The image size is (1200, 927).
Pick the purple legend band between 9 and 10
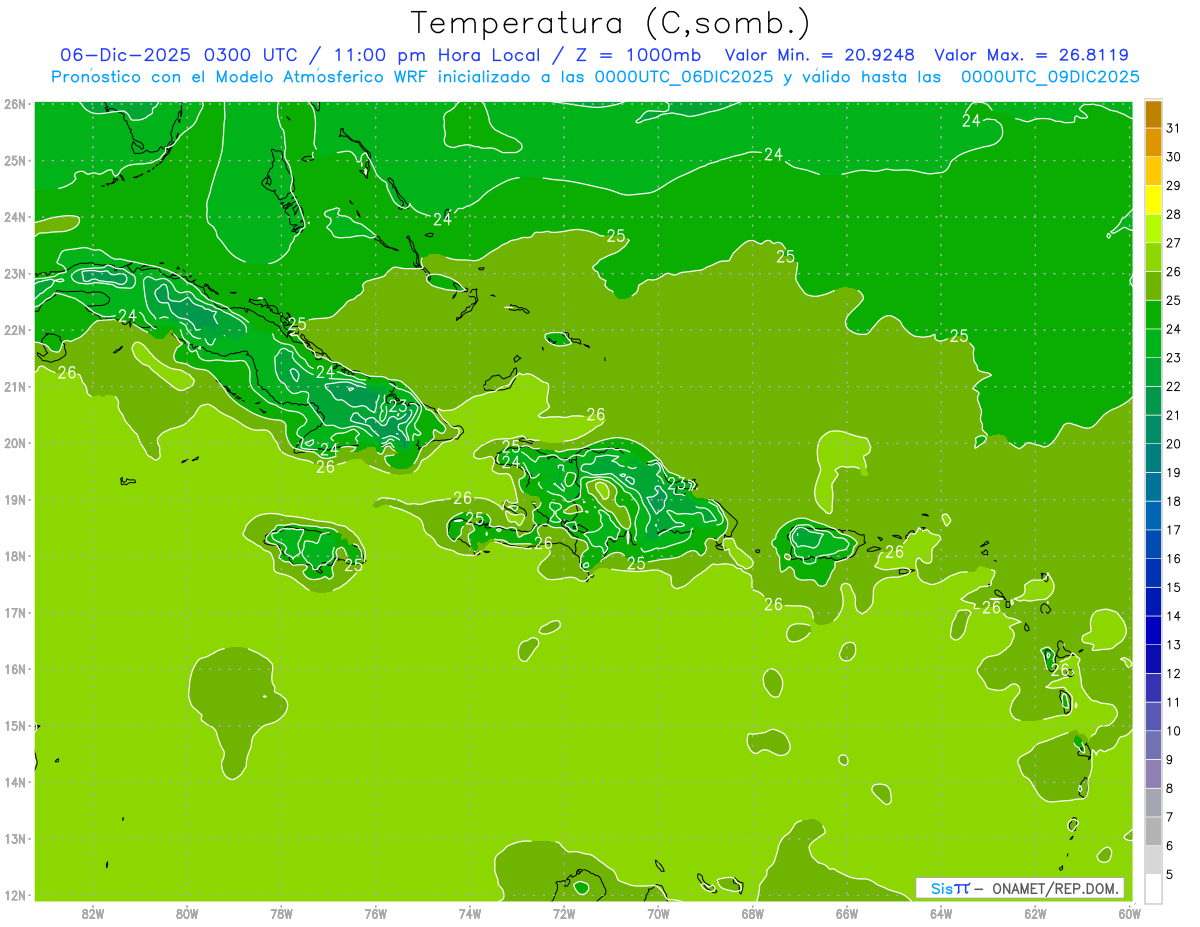pos(1153,744)
